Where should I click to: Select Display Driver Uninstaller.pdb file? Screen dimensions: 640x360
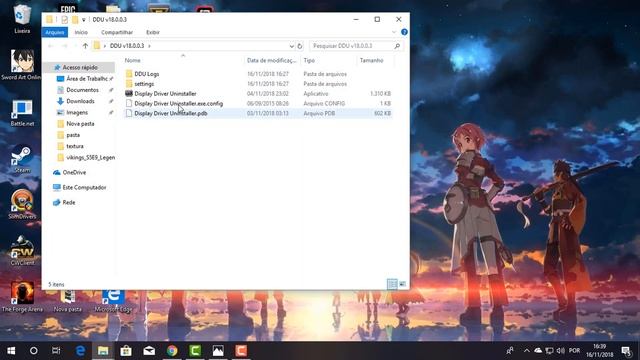(171, 113)
